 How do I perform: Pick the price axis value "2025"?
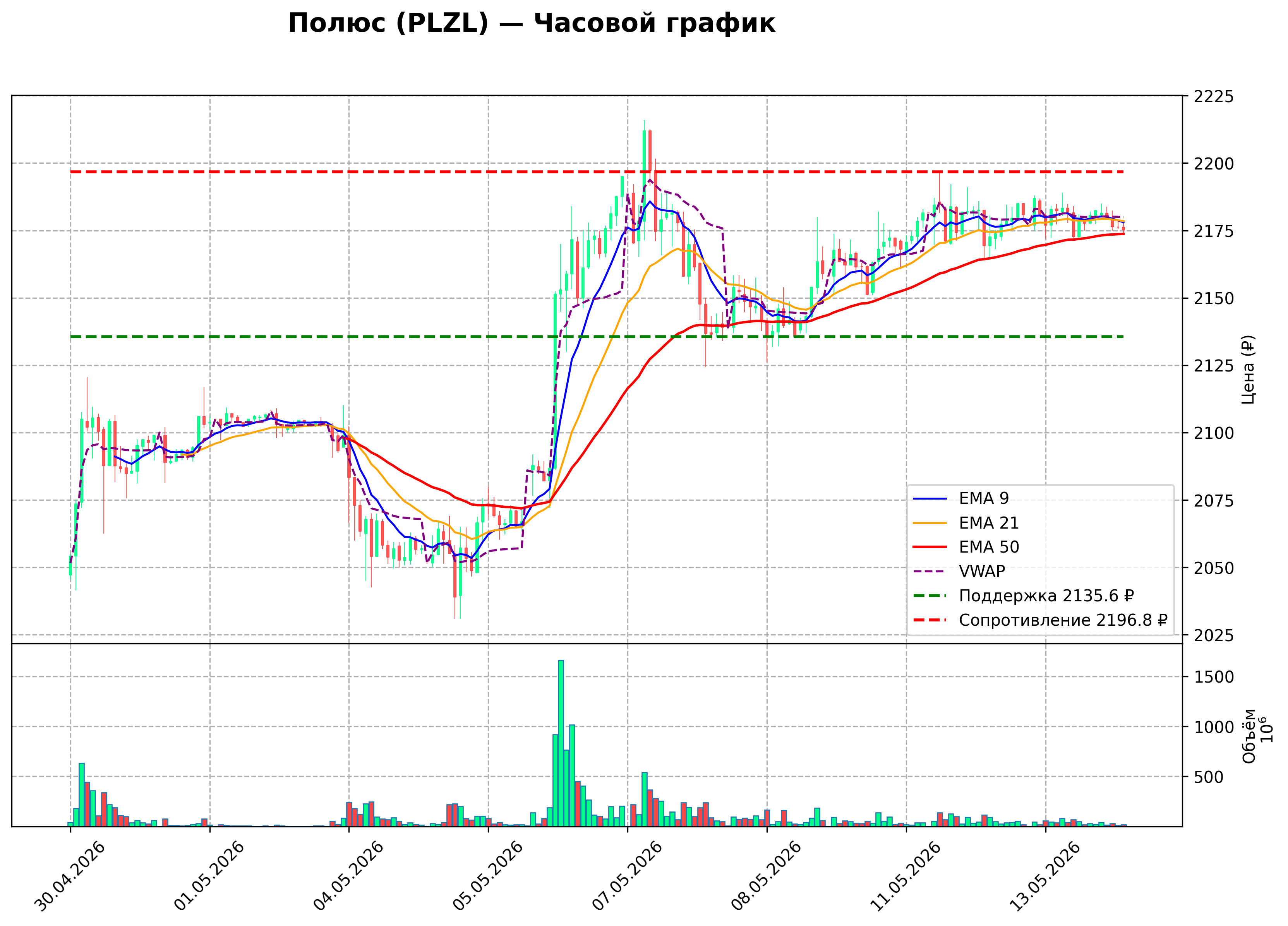click(1214, 636)
